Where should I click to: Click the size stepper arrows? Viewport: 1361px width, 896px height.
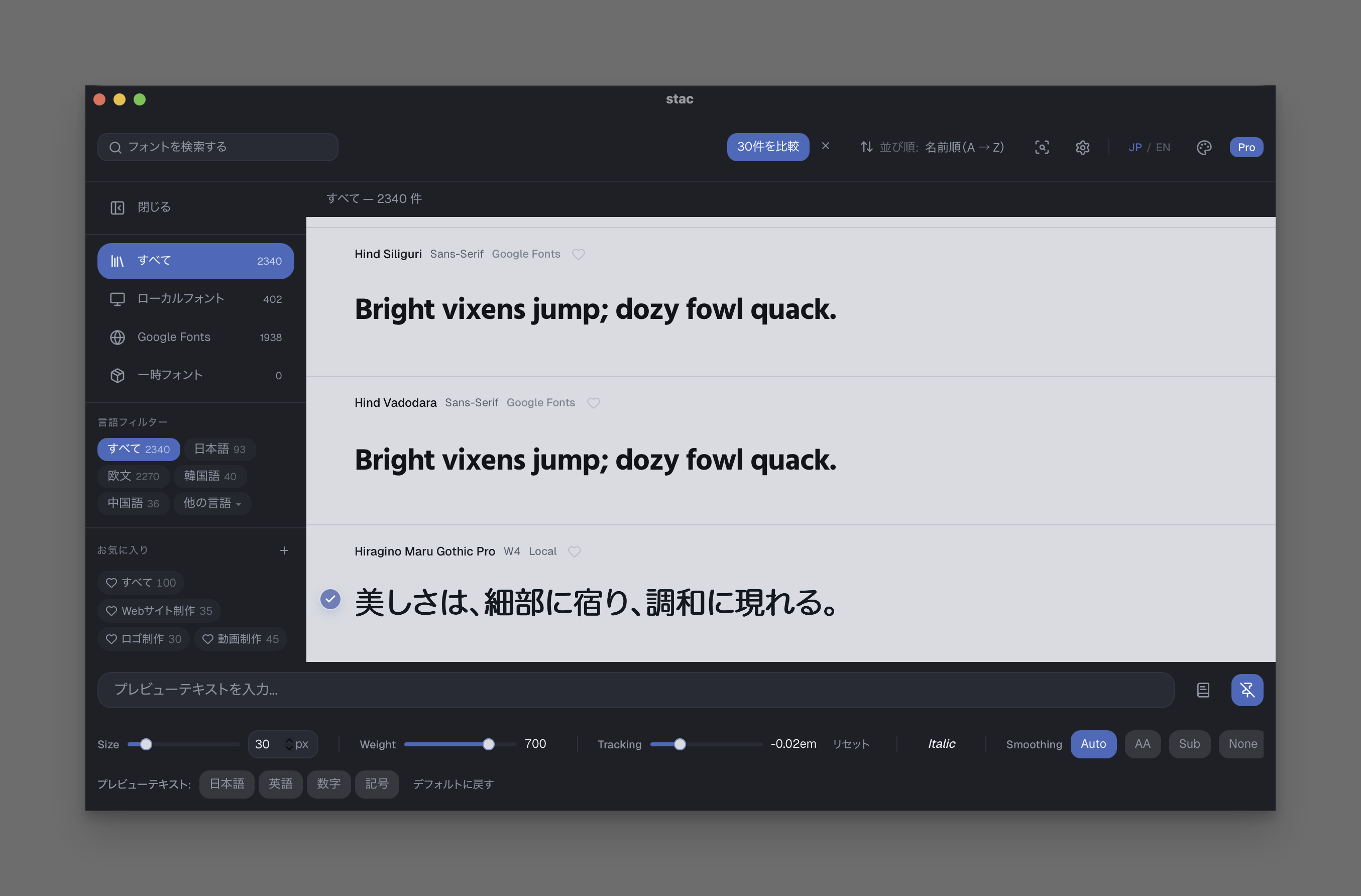click(289, 744)
